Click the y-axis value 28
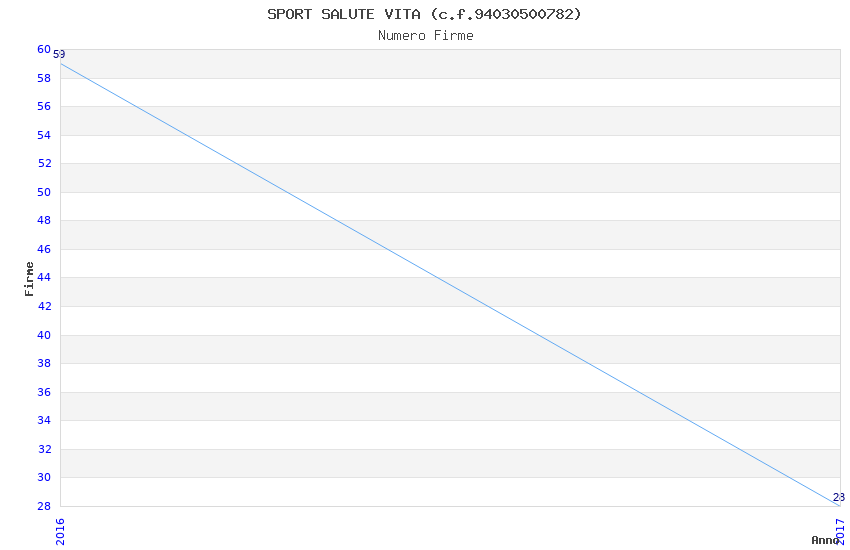The width and height of the screenshot is (850, 550). click(x=44, y=506)
